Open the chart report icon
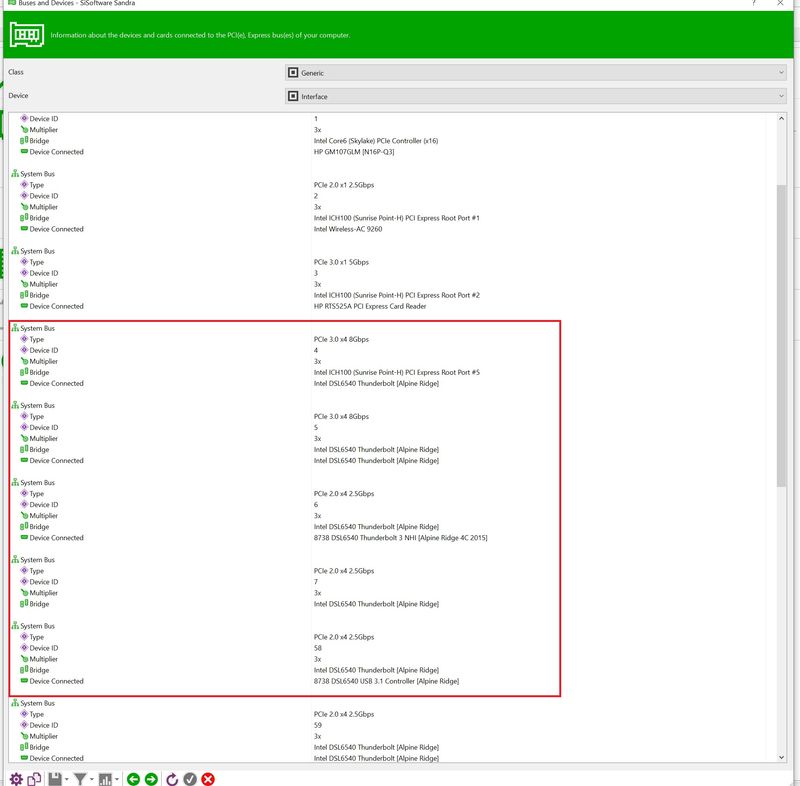The width and height of the screenshot is (800, 786). [x=106, y=778]
